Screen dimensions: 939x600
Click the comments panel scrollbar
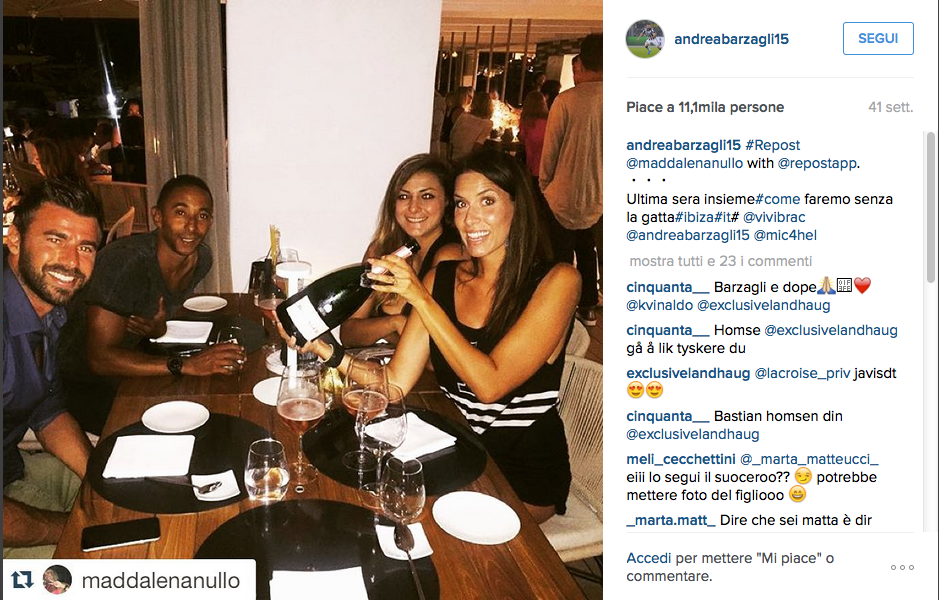click(930, 207)
